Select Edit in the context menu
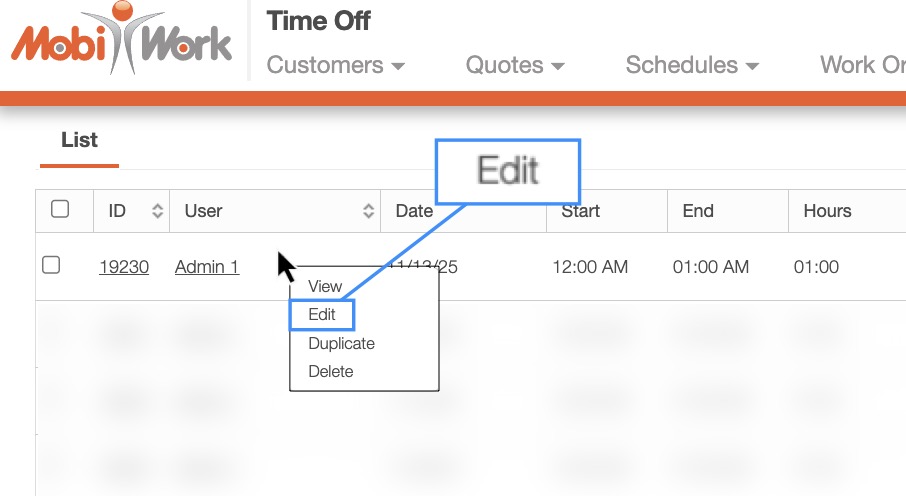This screenshot has height=496, width=906. click(322, 315)
